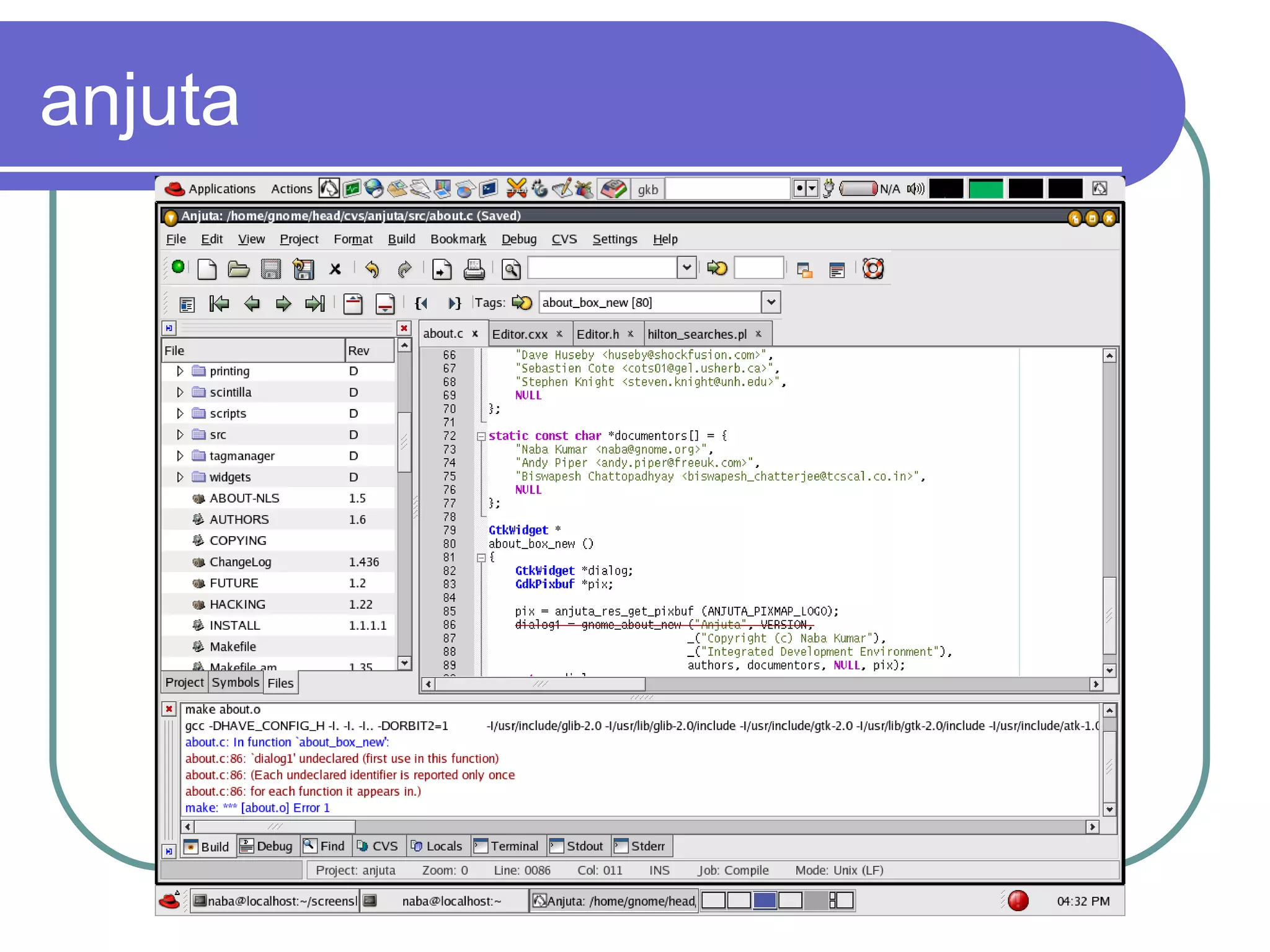Click the Save As floppy icon
The width and height of the screenshot is (1270, 952).
point(303,269)
